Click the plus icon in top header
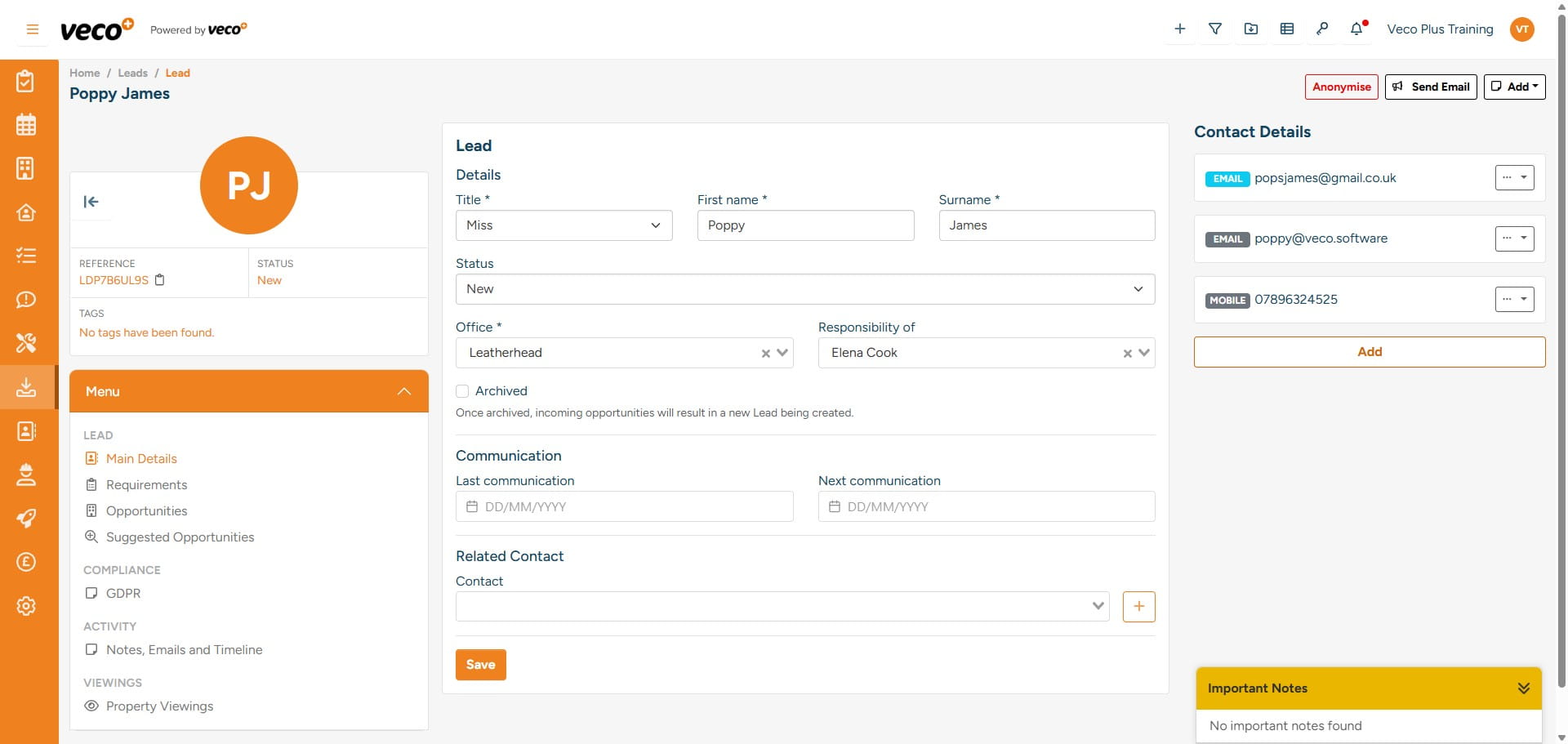The width and height of the screenshot is (1568, 744). 1179,29
